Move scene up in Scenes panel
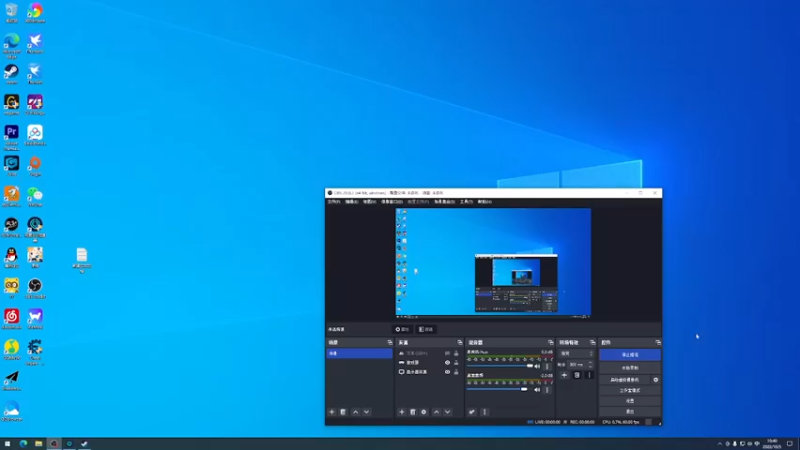This screenshot has height=450, width=800. click(x=356, y=412)
